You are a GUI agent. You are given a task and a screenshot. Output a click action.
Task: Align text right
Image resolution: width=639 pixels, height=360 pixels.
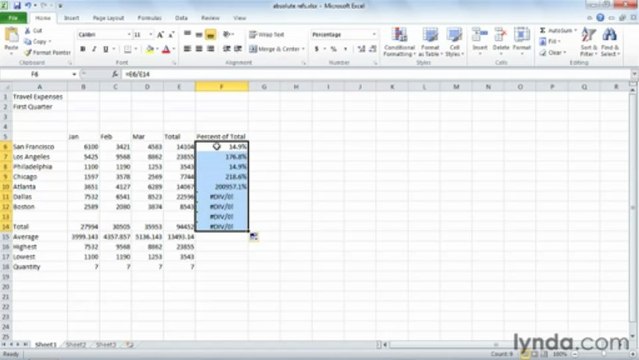pos(210,49)
